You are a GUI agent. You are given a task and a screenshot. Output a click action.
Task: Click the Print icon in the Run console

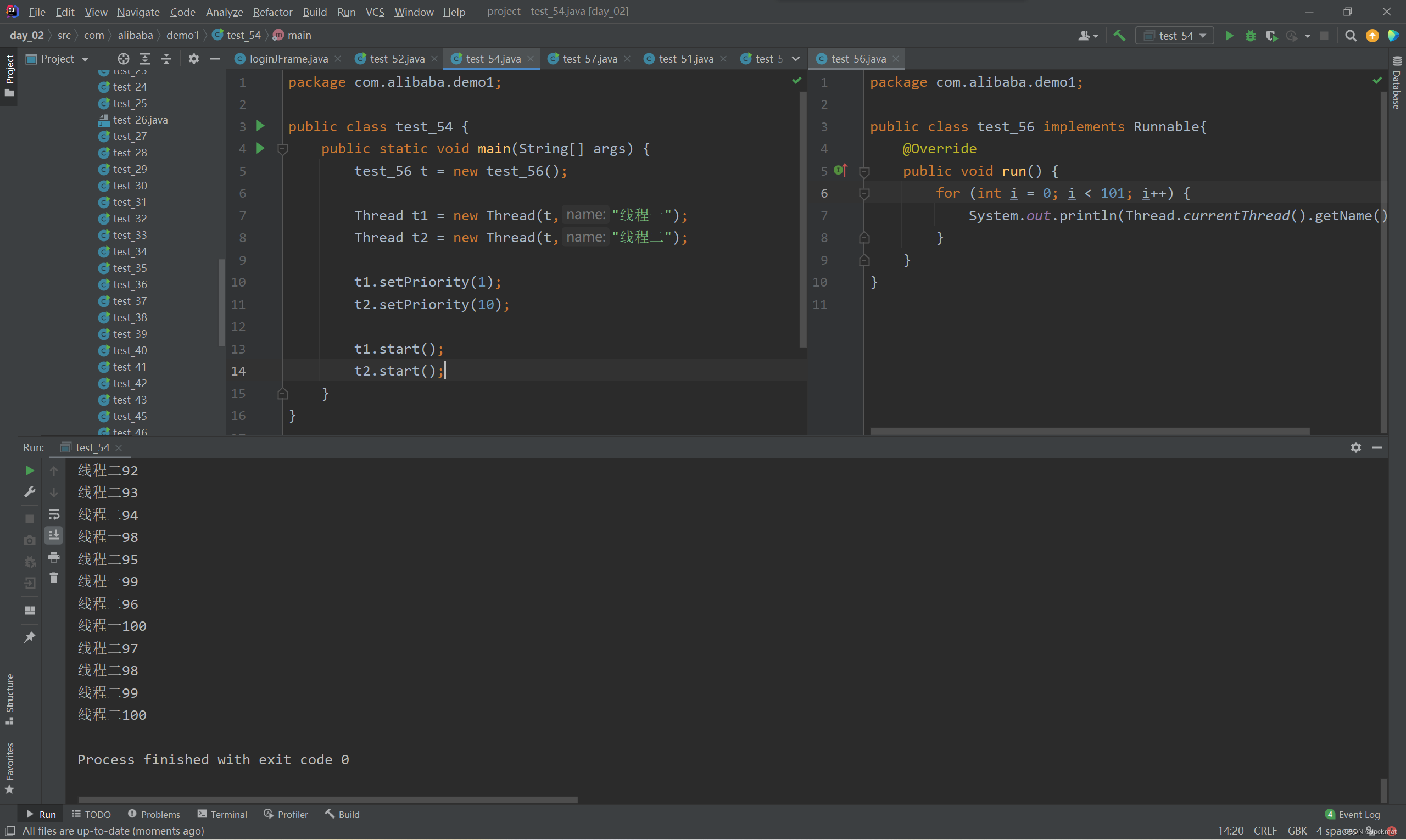54,558
